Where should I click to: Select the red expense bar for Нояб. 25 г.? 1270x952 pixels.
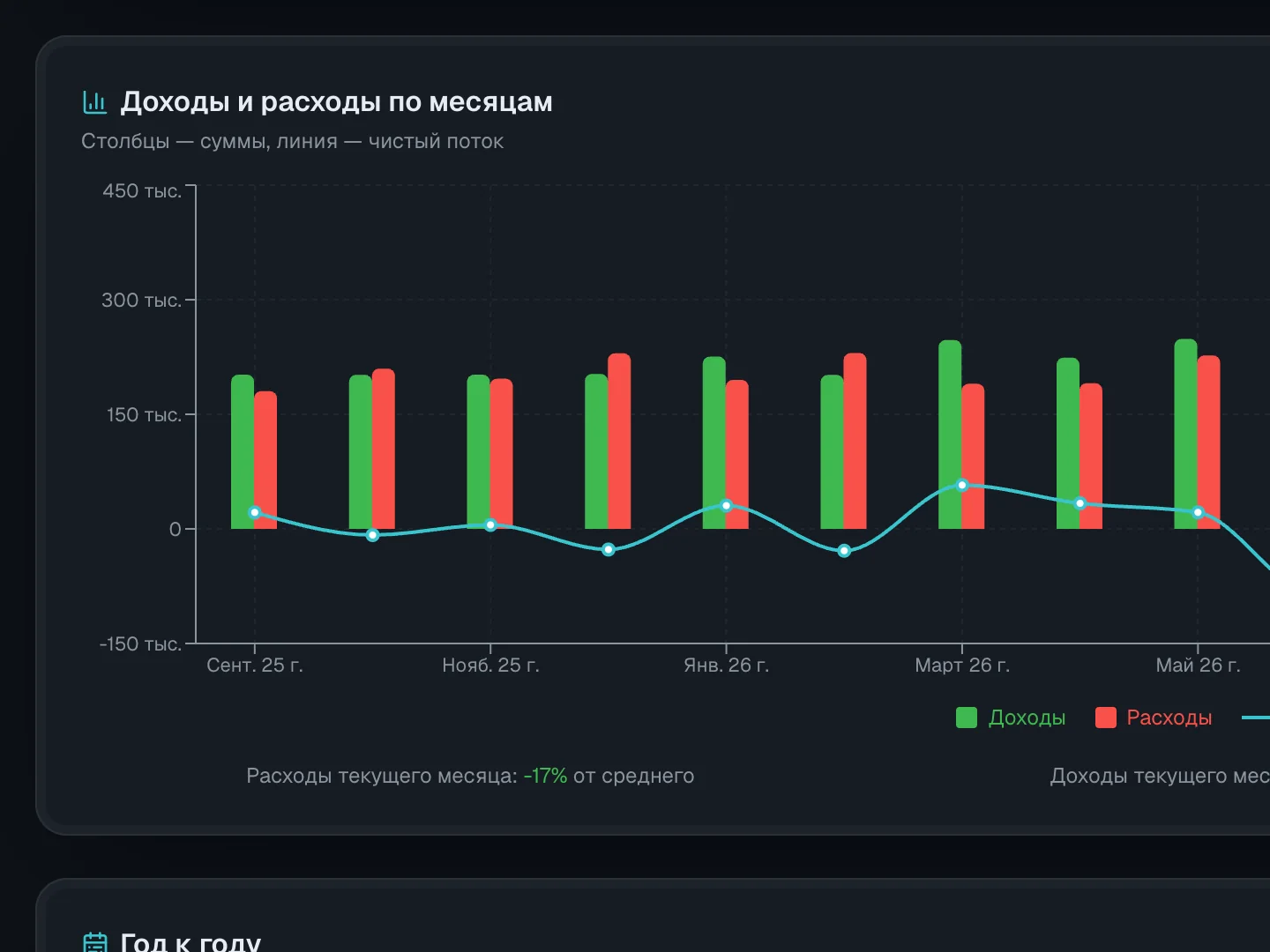click(x=501, y=454)
